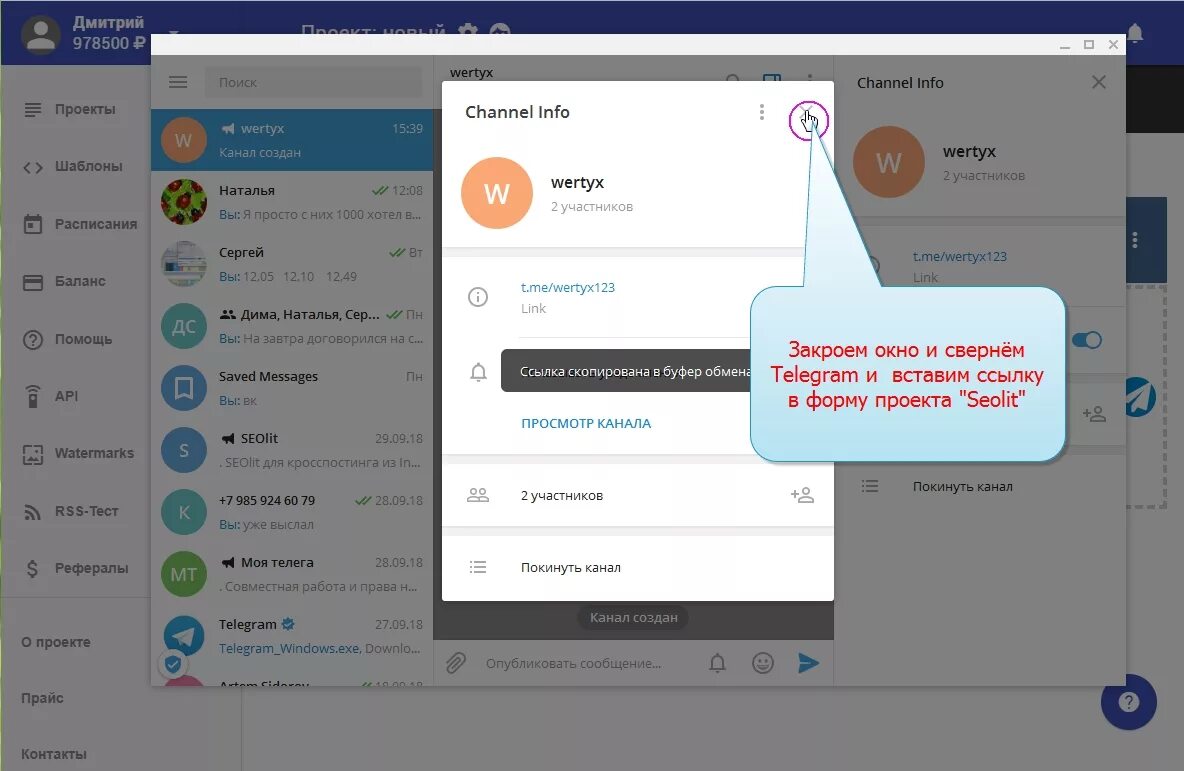Click attach file paperclip icon
This screenshot has height=771, width=1184.
point(455,663)
